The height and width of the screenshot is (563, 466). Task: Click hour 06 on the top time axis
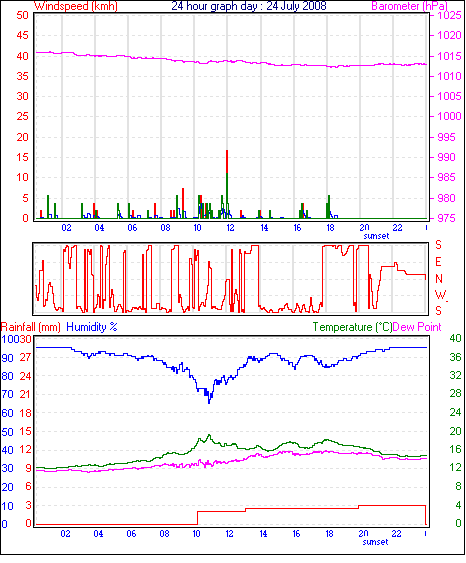point(132,228)
